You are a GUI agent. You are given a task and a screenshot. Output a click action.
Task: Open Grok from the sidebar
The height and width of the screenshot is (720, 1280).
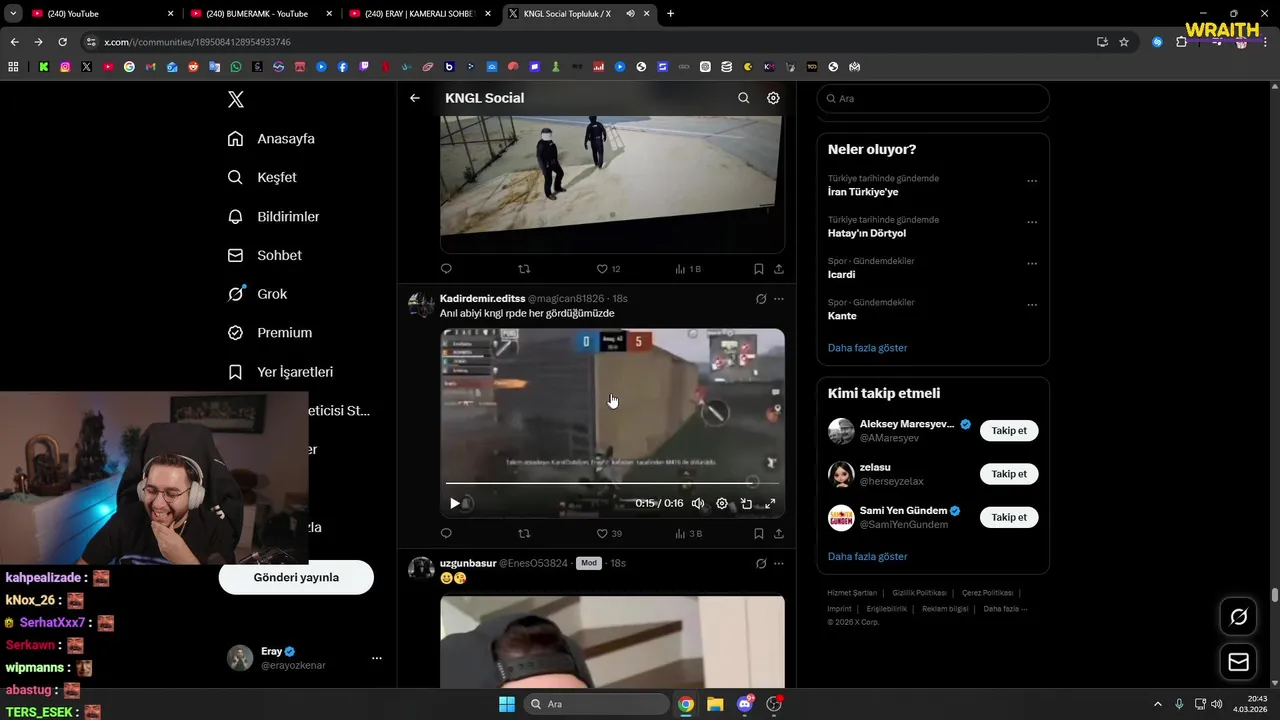coord(257,294)
